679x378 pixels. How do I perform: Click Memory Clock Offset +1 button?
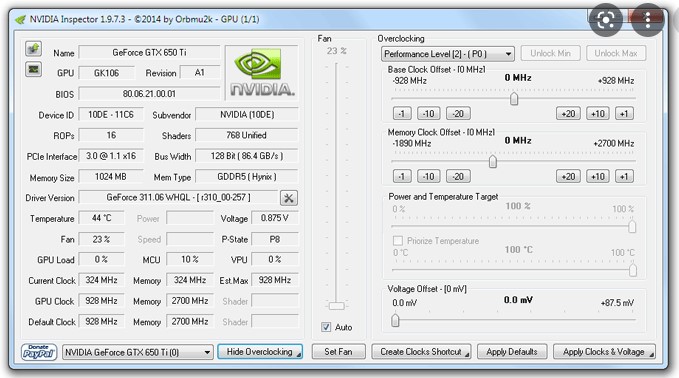point(624,176)
